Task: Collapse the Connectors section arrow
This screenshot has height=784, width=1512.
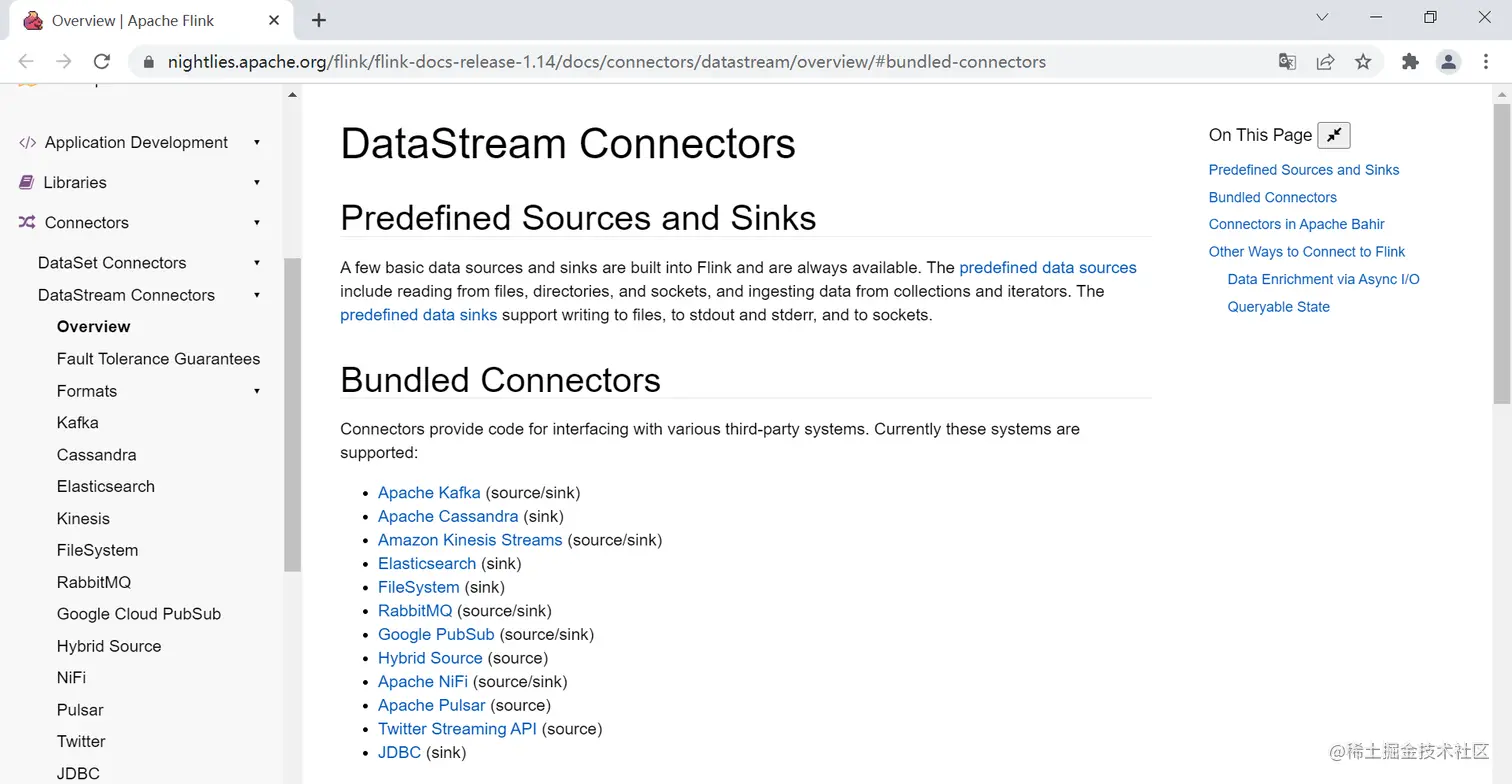Action: click(257, 223)
